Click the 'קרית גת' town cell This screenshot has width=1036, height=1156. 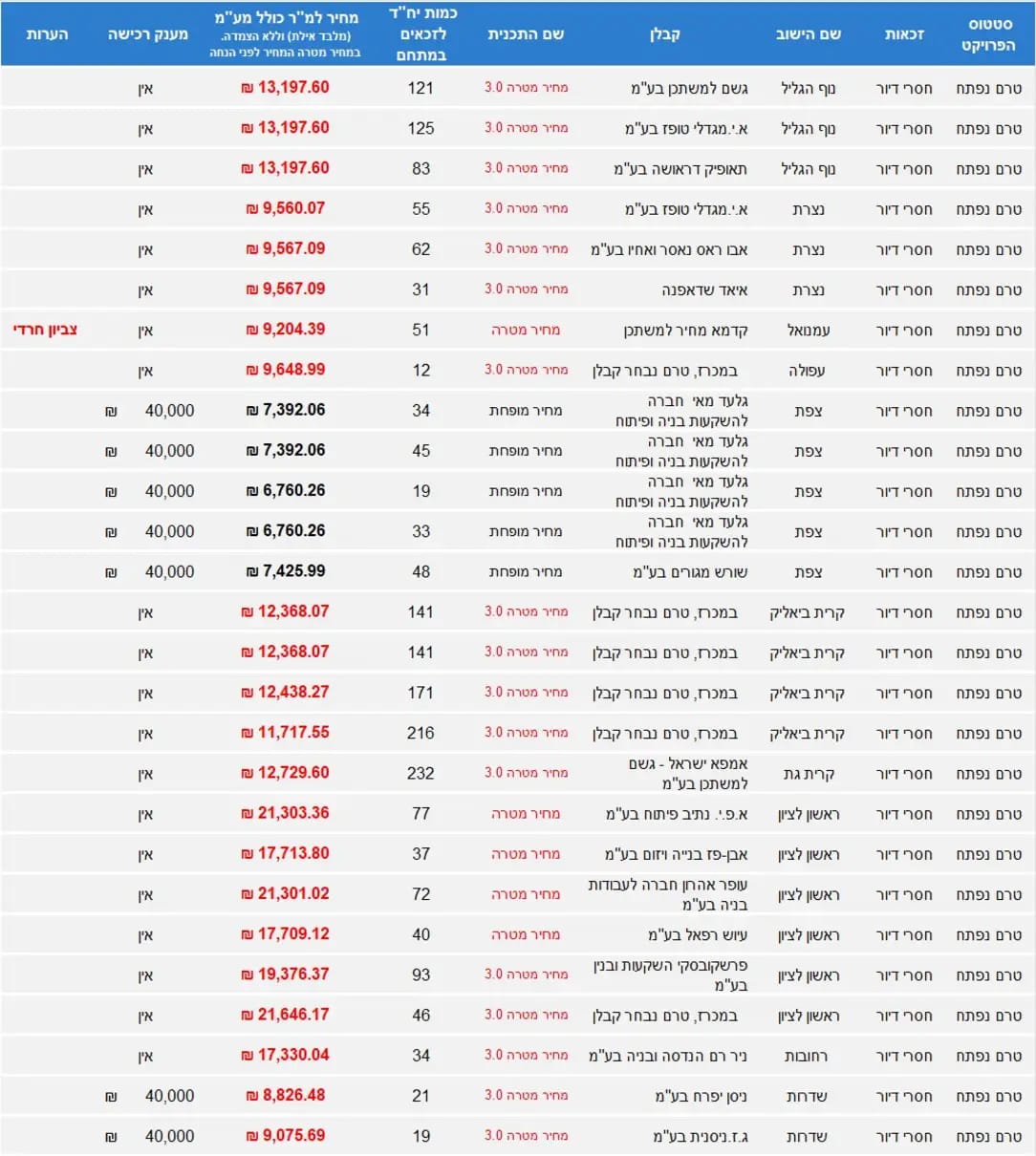[808, 774]
